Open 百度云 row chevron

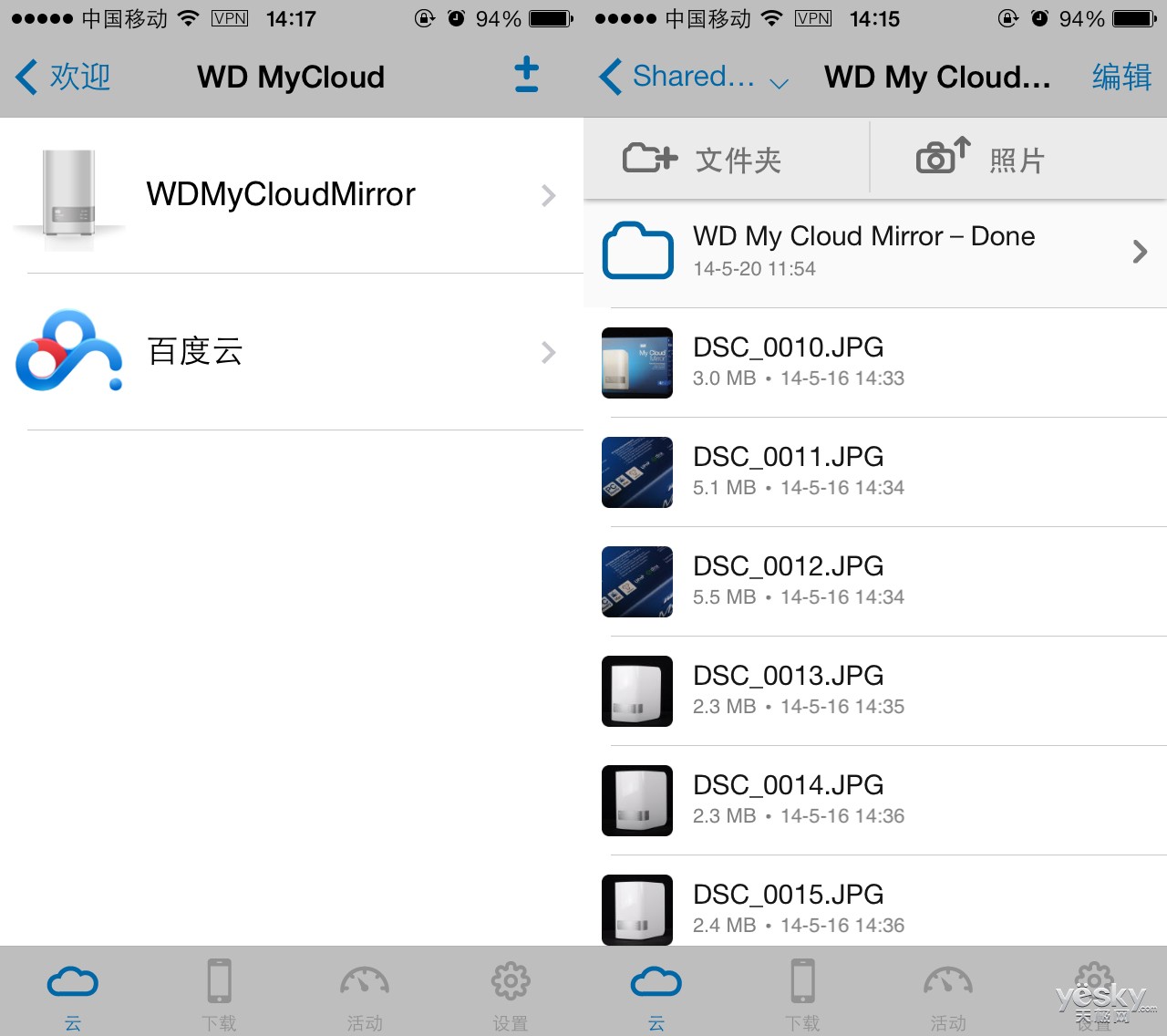[548, 352]
